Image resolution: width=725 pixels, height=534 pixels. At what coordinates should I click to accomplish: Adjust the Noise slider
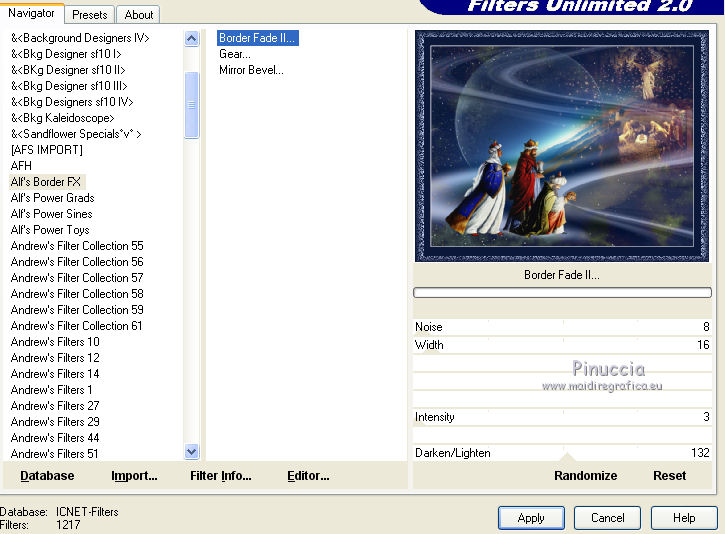coord(562,327)
